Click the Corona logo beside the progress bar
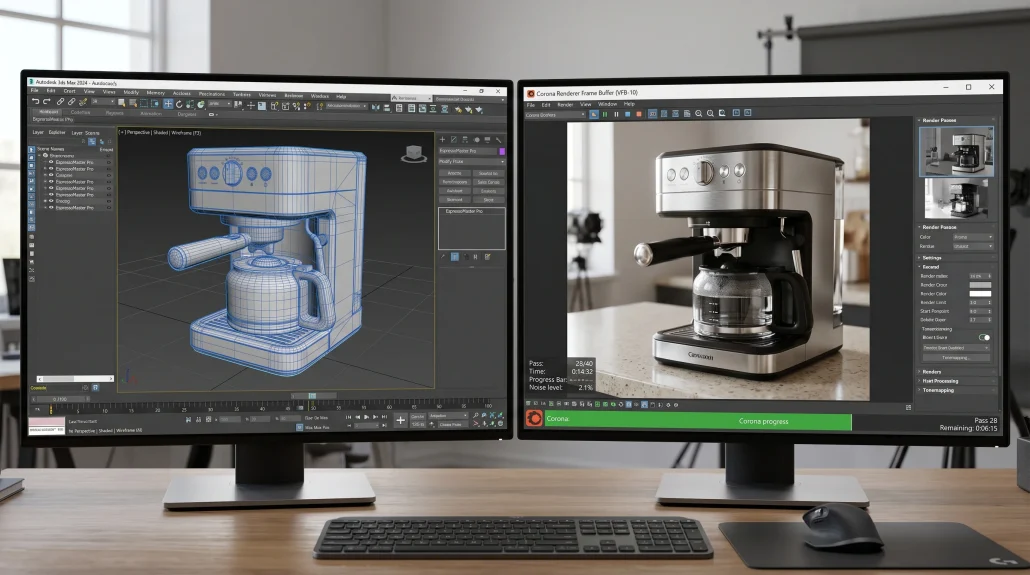 click(x=534, y=419)
